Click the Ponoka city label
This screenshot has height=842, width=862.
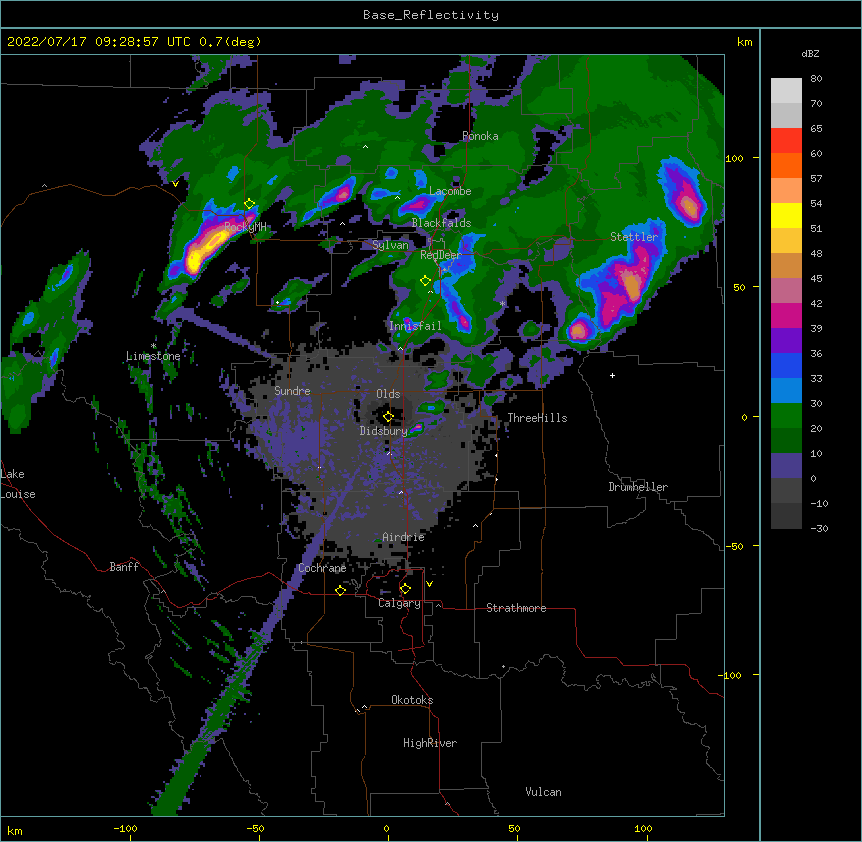click(x=480, y=136)
